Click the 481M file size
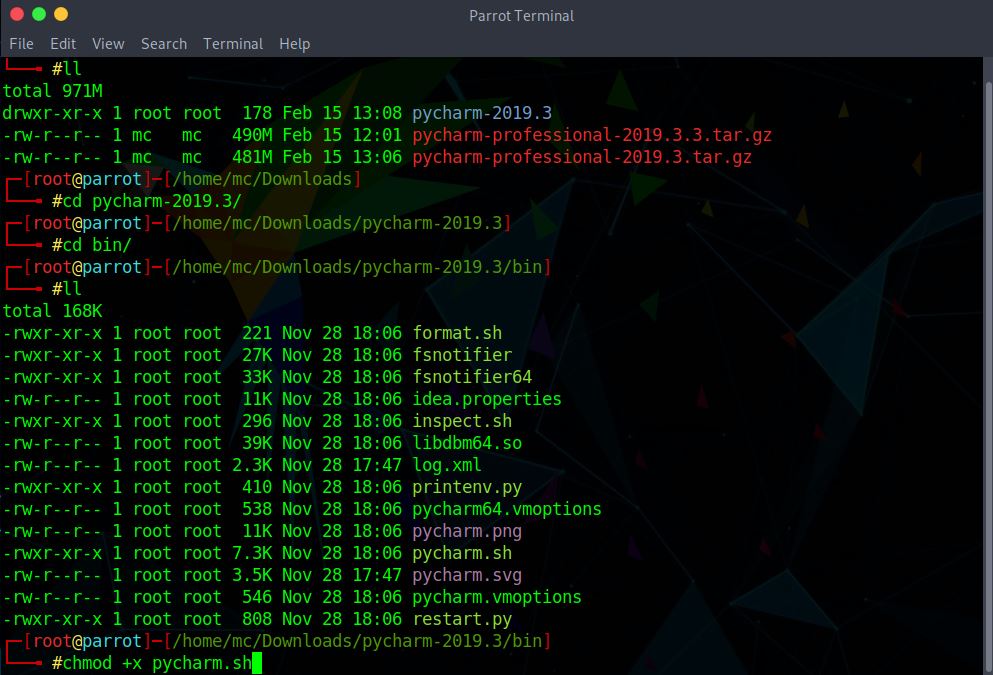 coord(252,157)
